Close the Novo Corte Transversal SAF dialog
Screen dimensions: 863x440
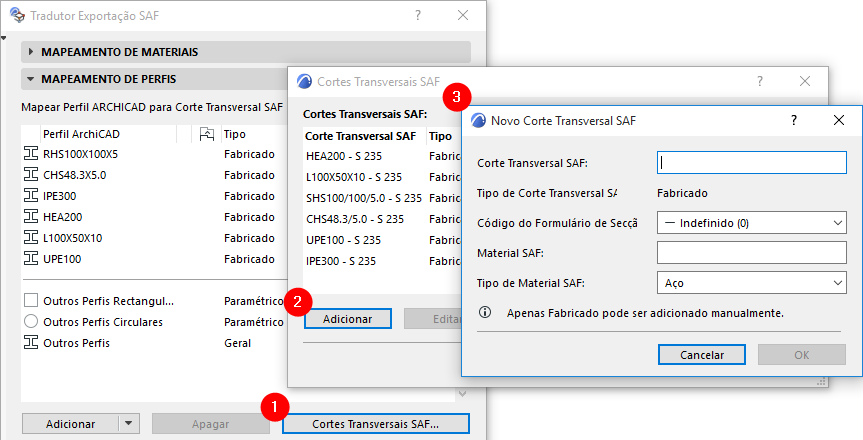point(838,120)
